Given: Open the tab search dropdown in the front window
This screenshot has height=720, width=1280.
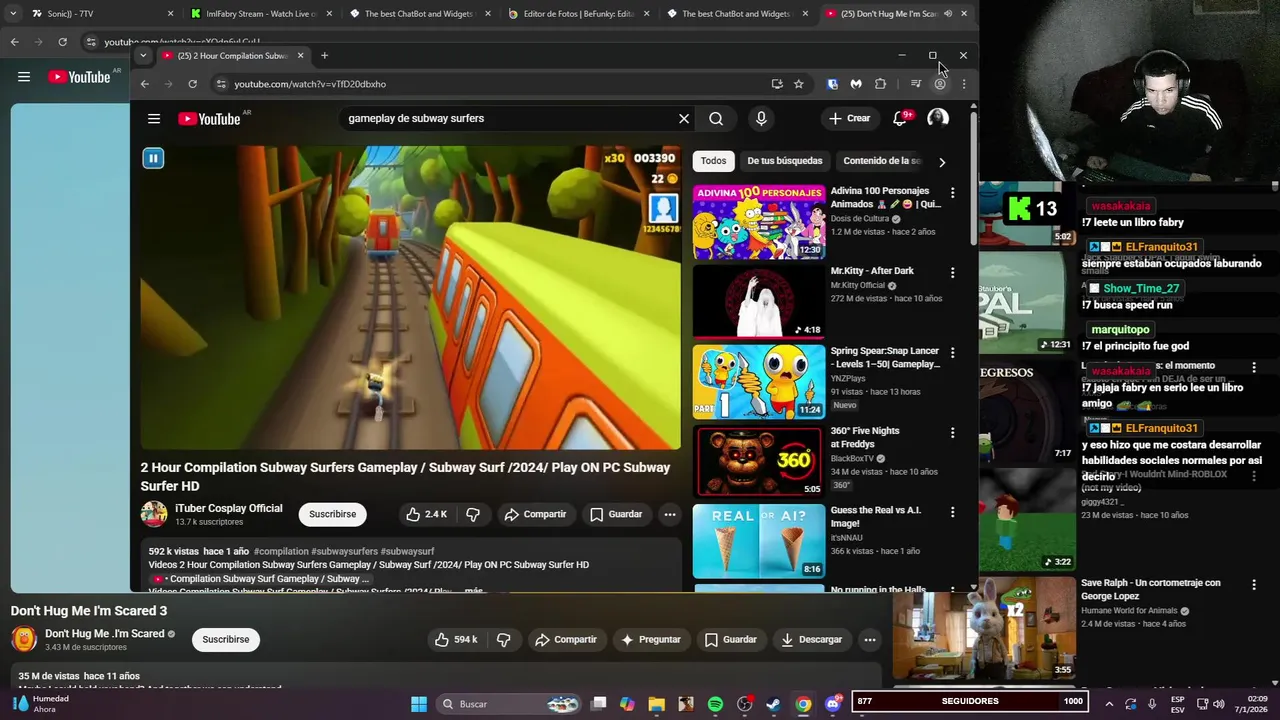Looking at the screenshot, I should 143,56.
